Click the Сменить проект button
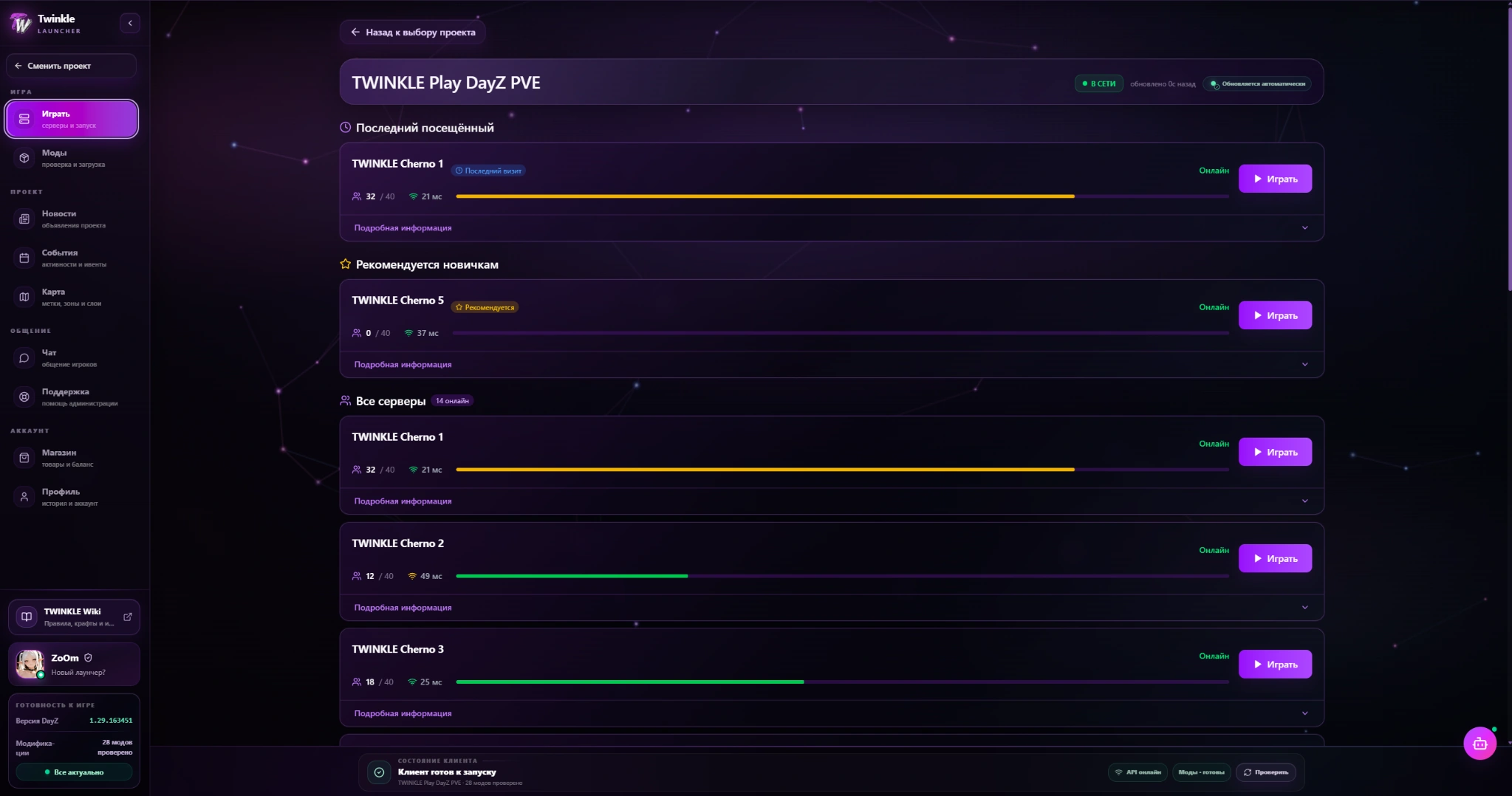The image size is (1512, 796). [72, 66]
